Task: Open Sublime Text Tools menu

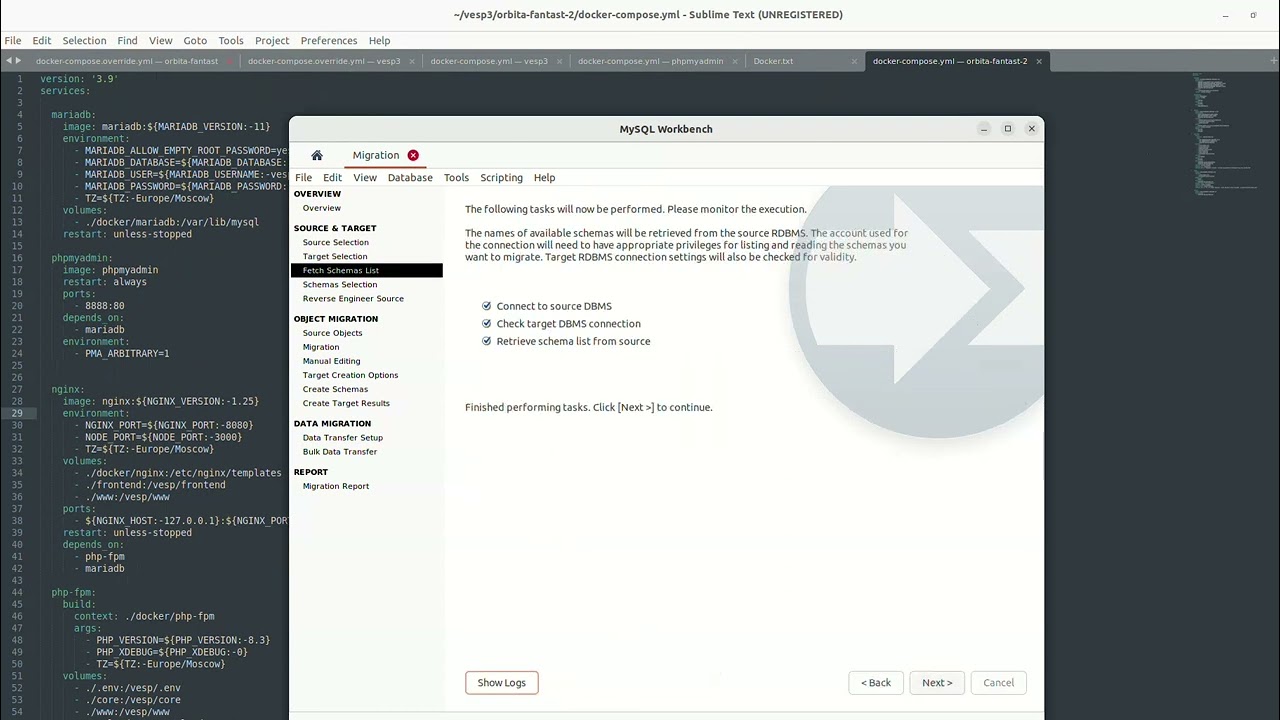Action: [231, 41]
